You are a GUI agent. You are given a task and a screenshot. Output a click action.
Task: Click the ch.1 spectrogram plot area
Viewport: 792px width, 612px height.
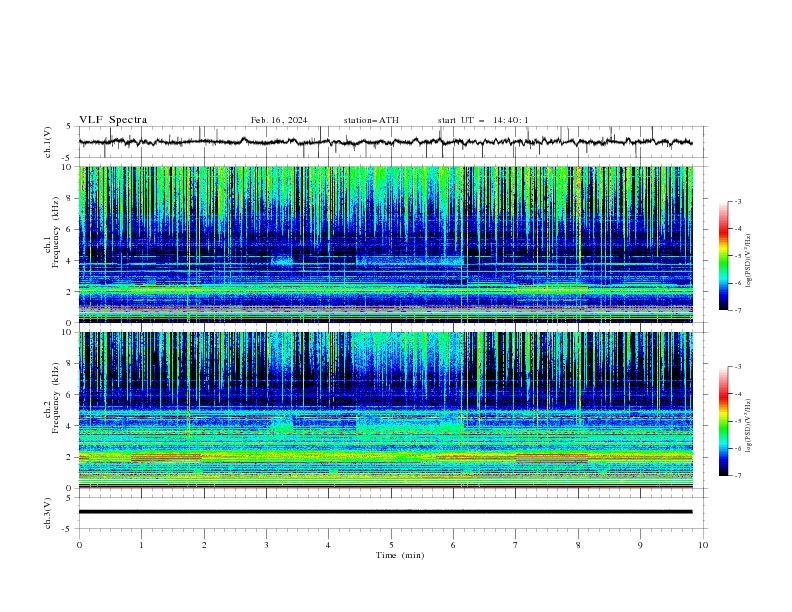[x=385, y=244]
